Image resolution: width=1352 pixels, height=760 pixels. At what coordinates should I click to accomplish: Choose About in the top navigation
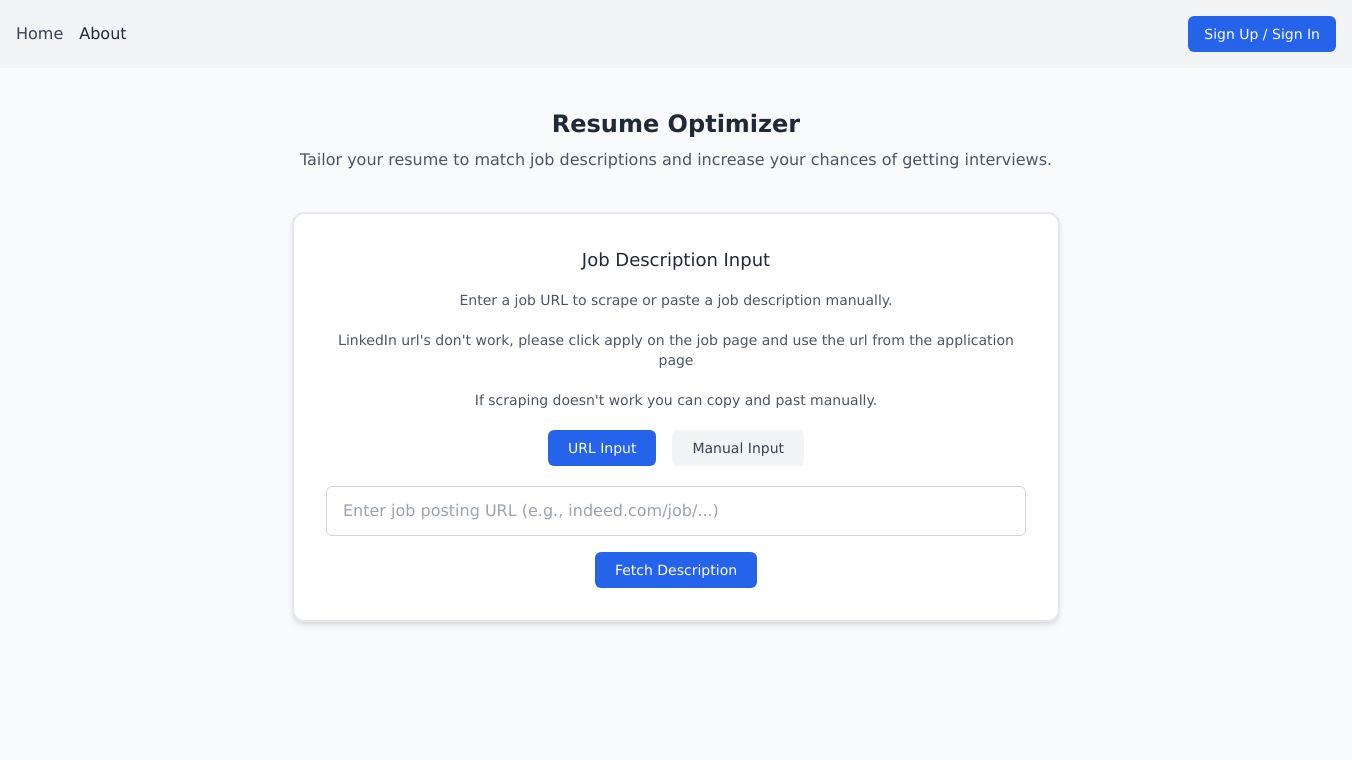pyautogui.click(x=102, y=34)
